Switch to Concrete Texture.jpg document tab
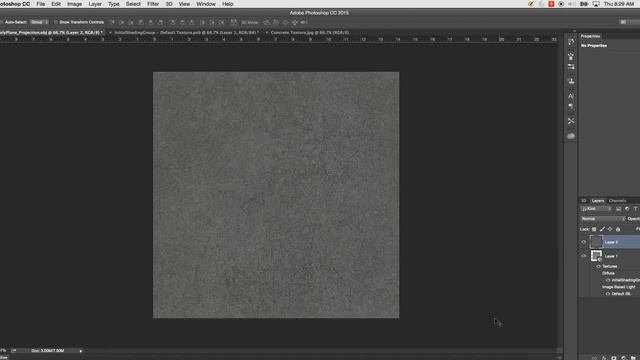 point(310,33)
